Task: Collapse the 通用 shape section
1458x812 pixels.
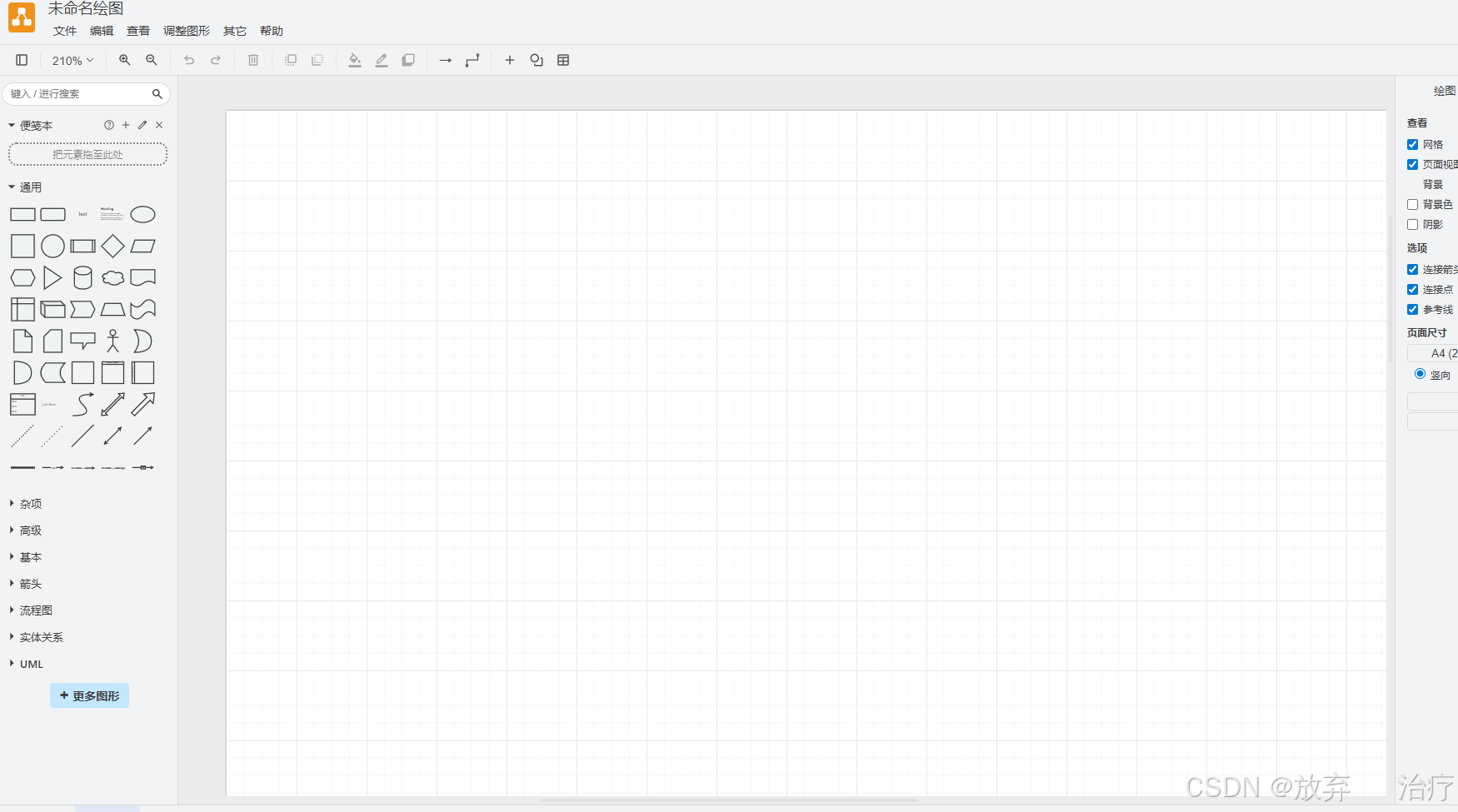Action: click(x=29, y=187)
